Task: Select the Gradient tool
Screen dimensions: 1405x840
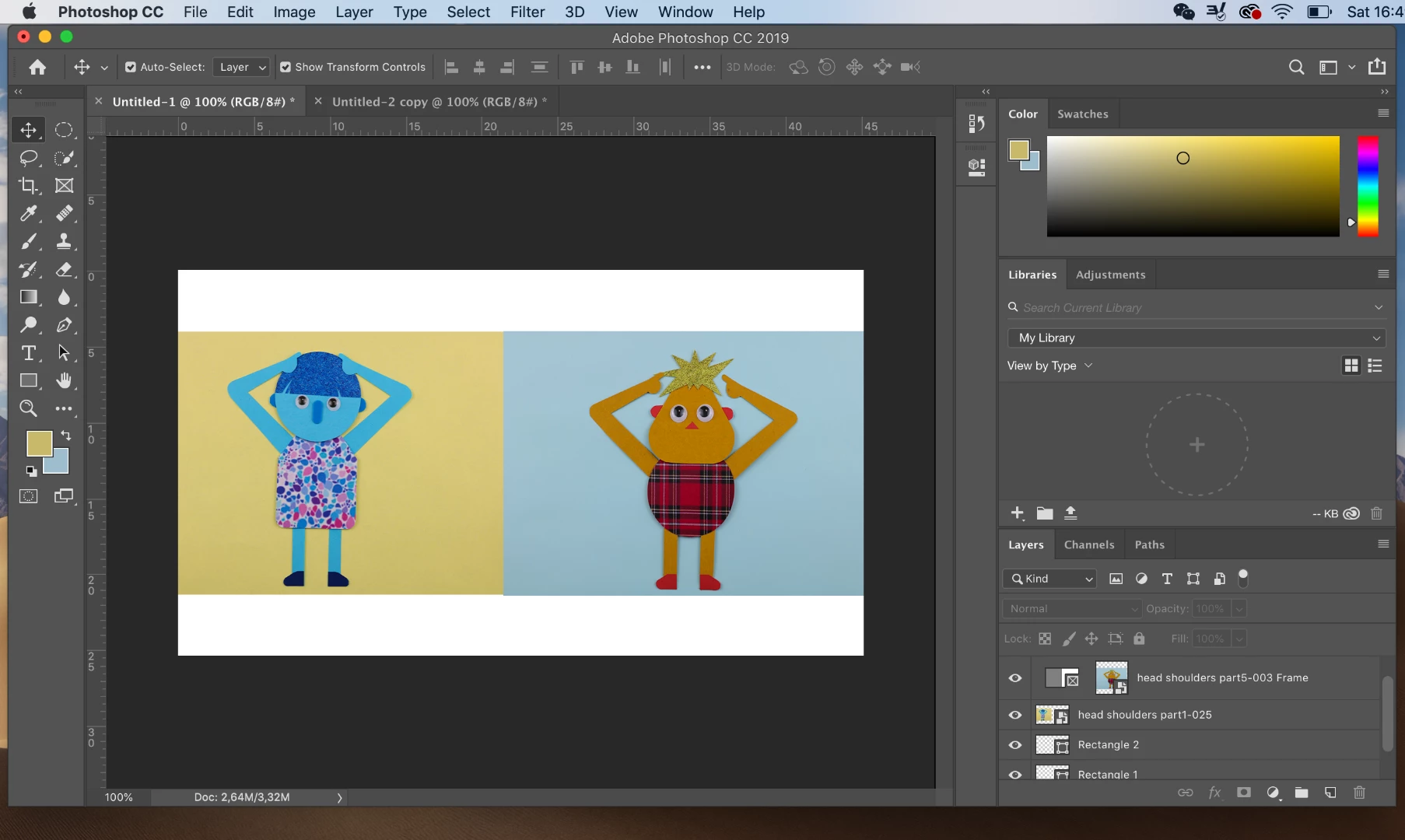Action: click(x=29, y=297)
